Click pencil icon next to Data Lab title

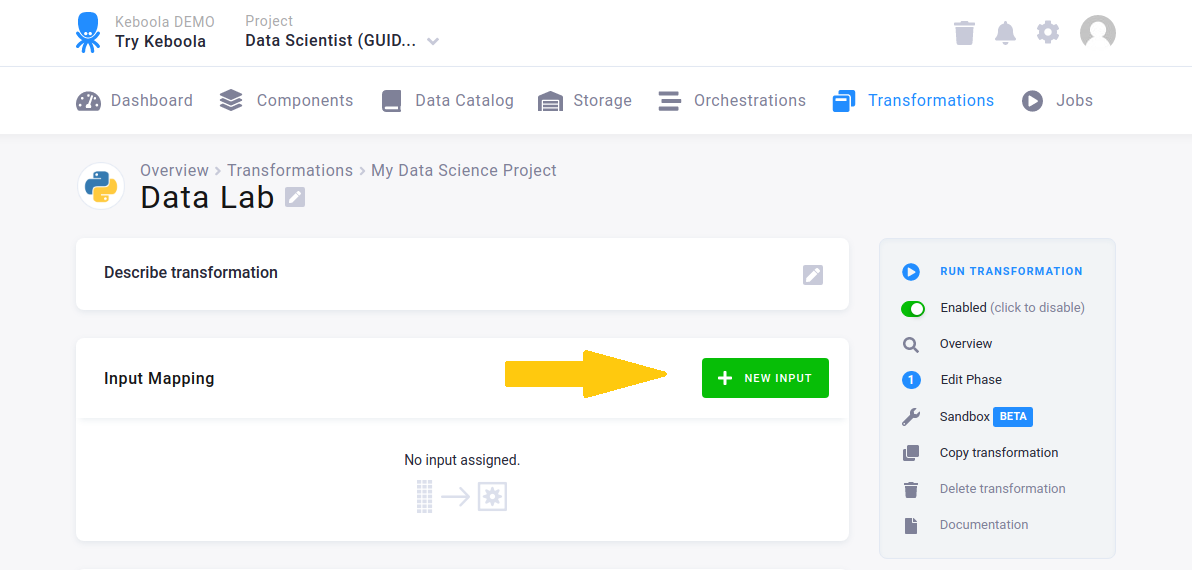pos(295,197)
